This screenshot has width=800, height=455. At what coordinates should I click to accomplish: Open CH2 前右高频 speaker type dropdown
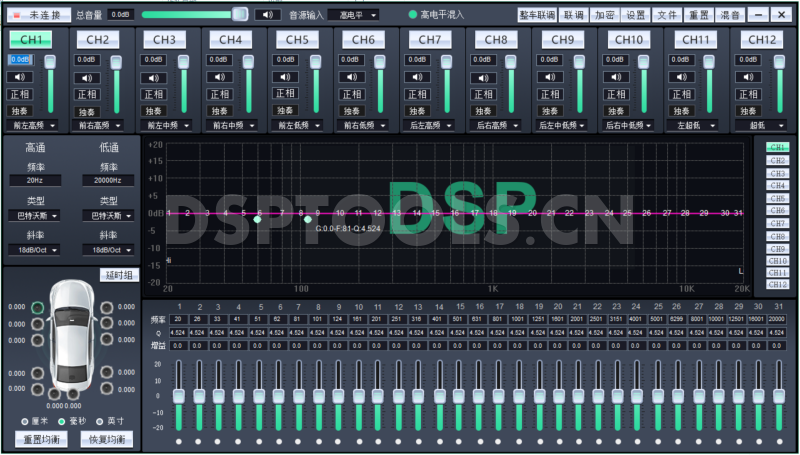[x=98, y=125]
